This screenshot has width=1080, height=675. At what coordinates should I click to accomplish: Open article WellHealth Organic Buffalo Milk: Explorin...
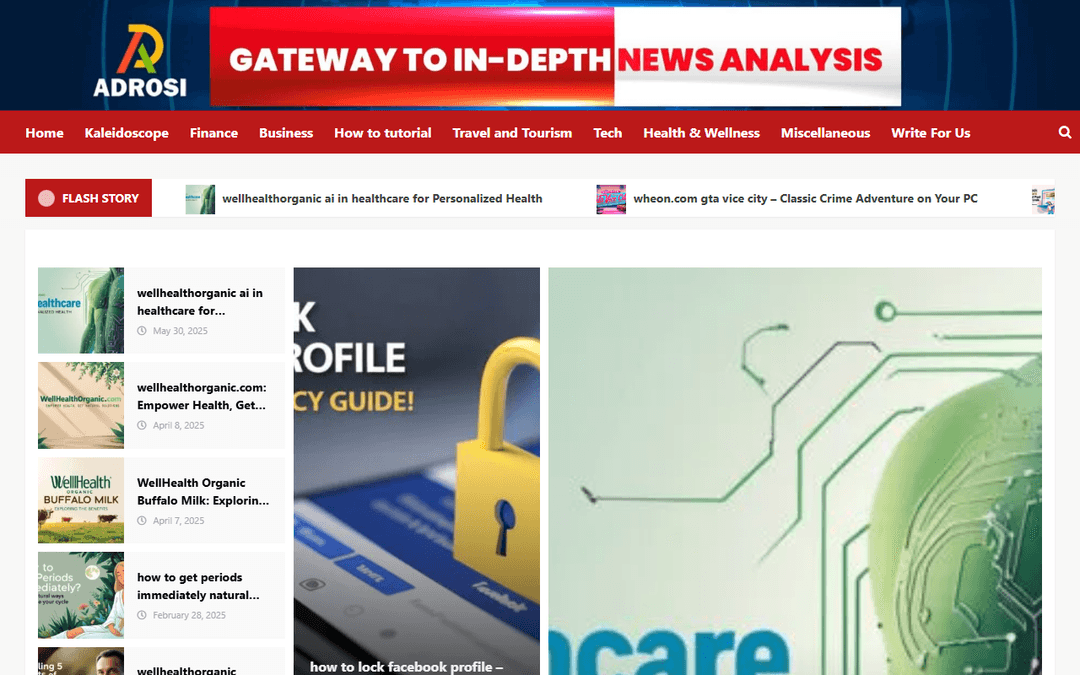pos(203,491)
